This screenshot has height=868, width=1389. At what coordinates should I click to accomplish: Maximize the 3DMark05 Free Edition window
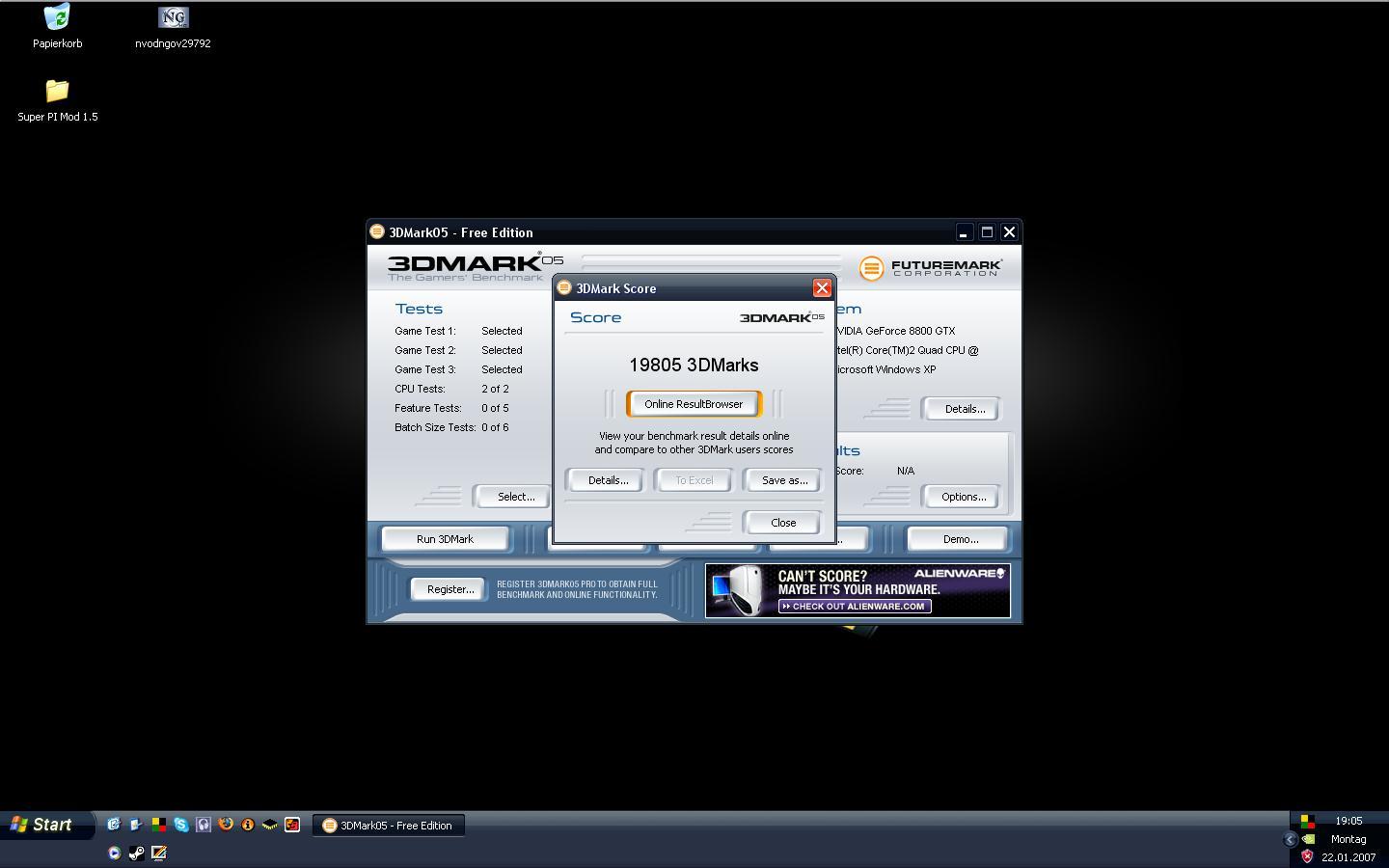(987, 232)
